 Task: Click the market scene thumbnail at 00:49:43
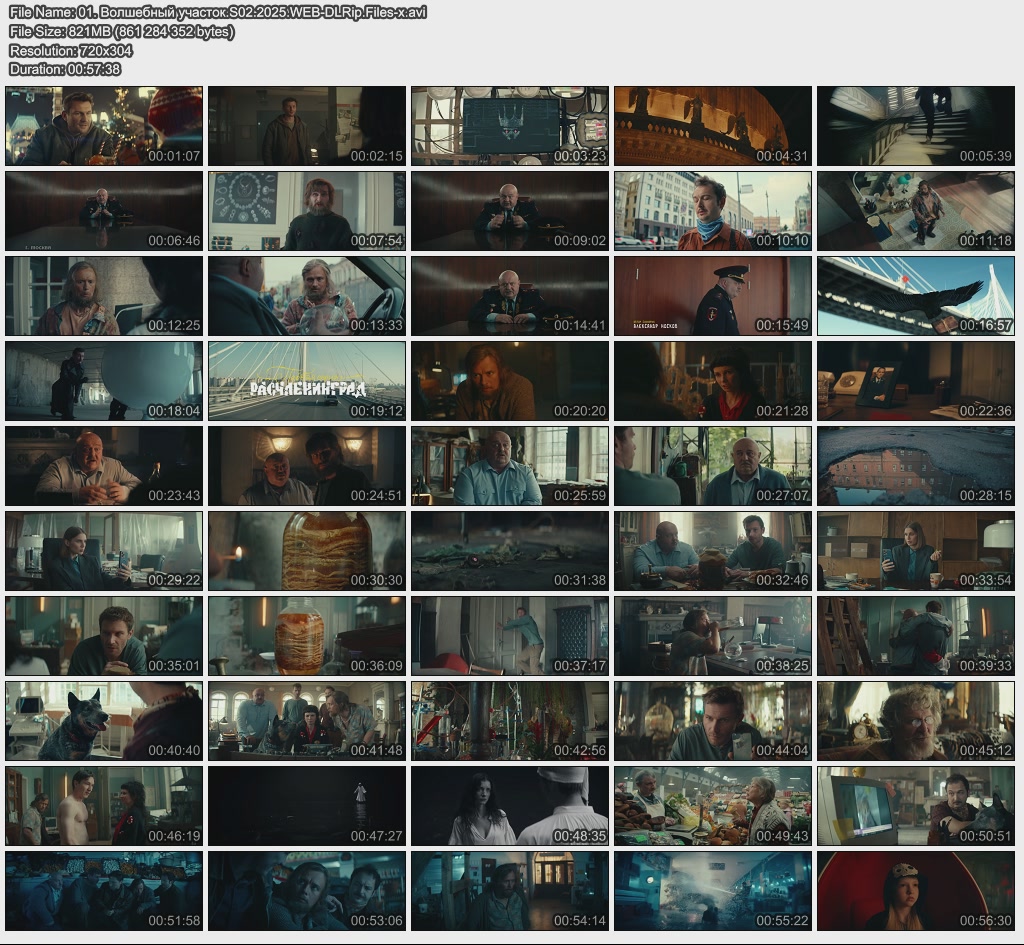click(x=712, y=806)
